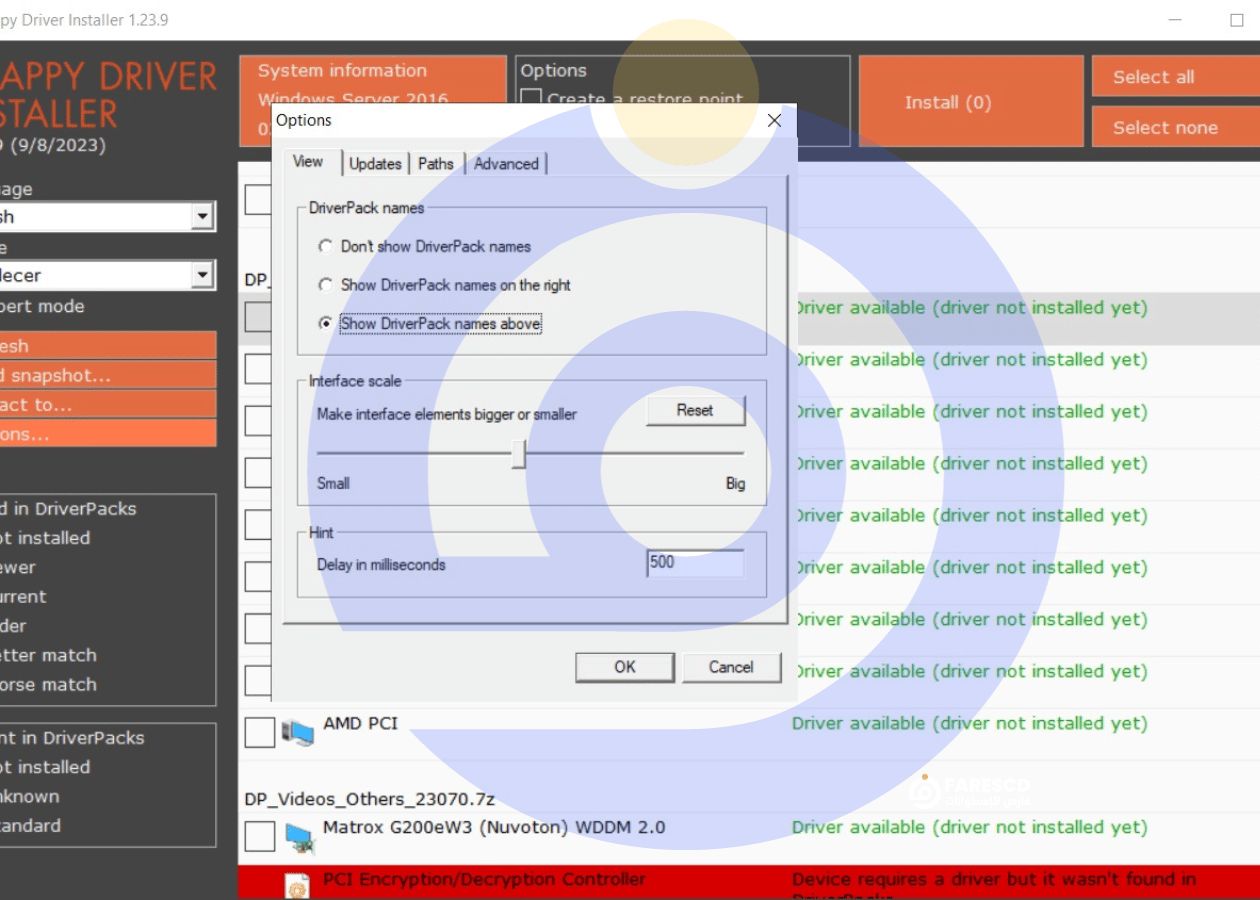Toggle Current filter in sidebar
Image resolution: width=1260 pixels, height=900 pixels.
(23, 596)
